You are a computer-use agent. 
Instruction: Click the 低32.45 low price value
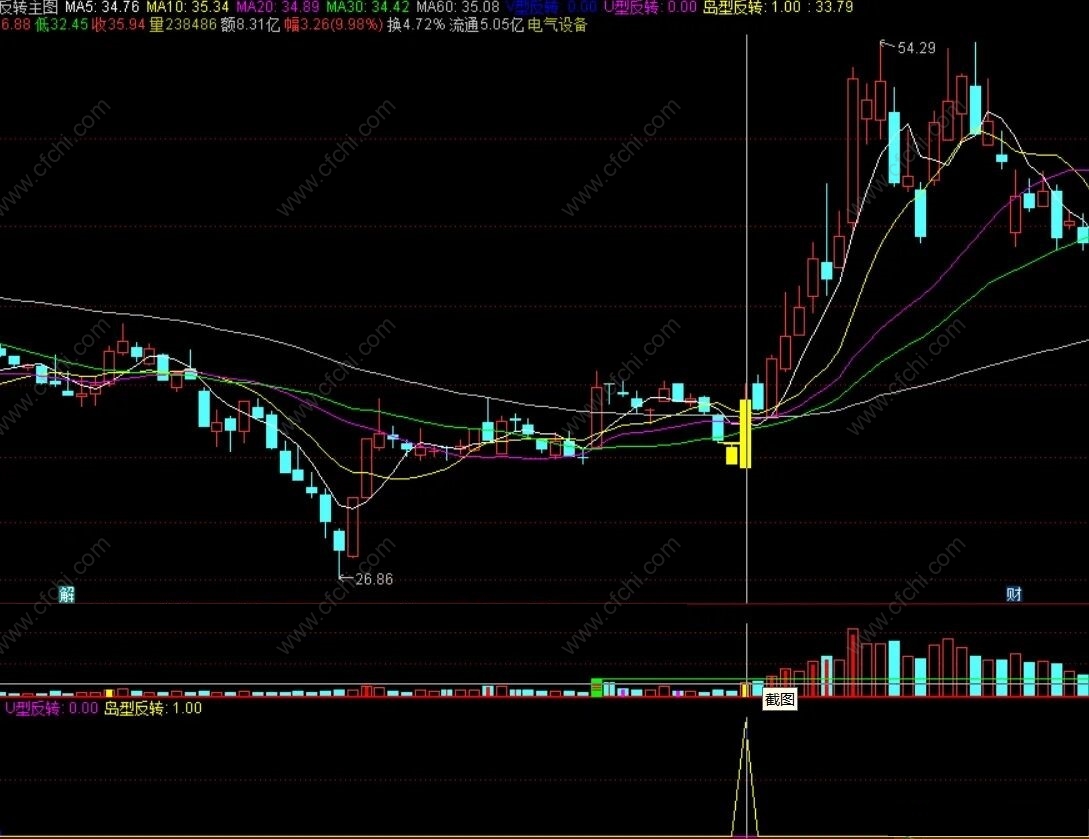[61, 26]
